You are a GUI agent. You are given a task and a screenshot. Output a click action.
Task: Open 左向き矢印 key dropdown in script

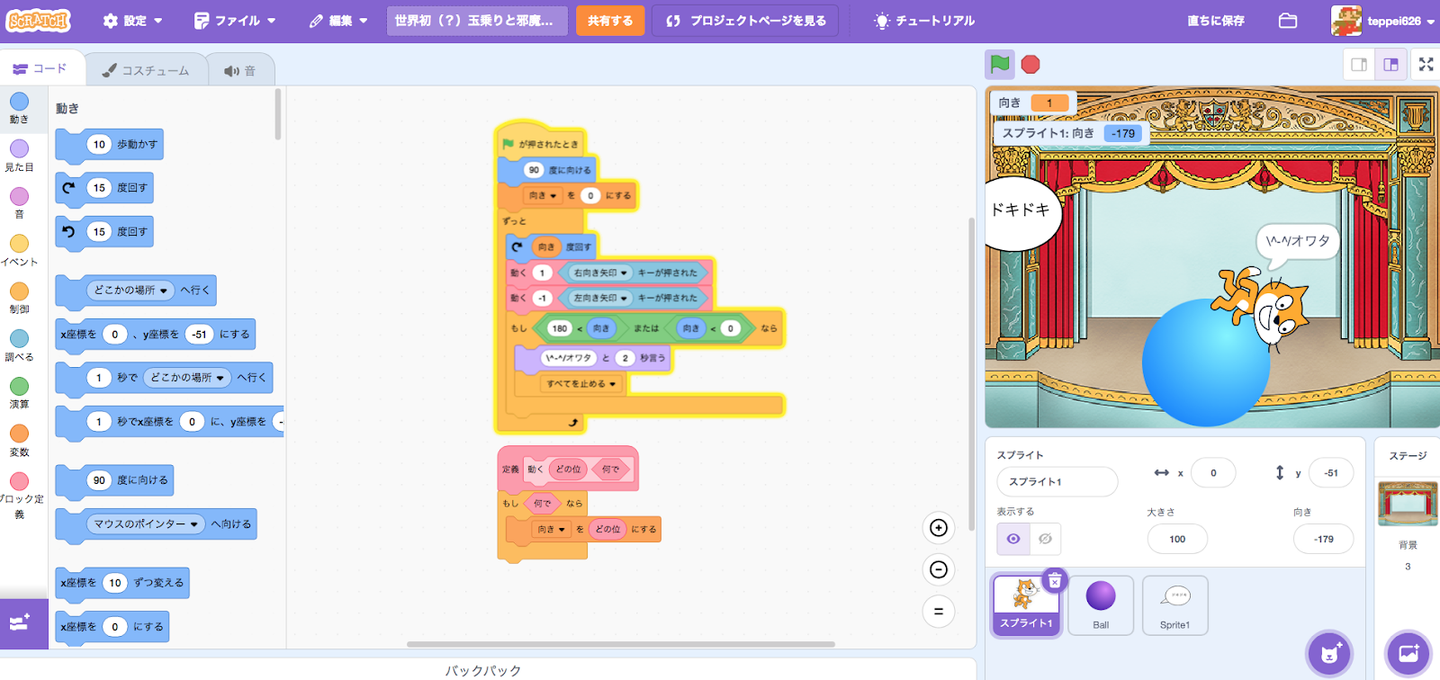(x=600, y=298)
